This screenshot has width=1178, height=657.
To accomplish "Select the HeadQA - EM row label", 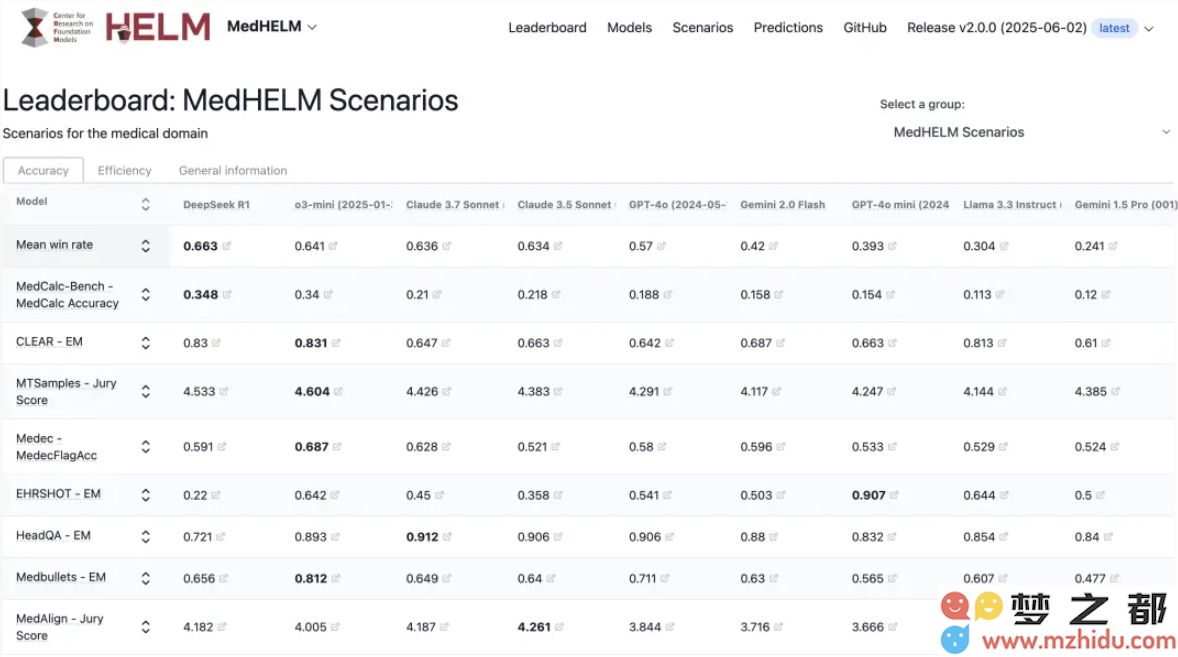I will (53, 535).
